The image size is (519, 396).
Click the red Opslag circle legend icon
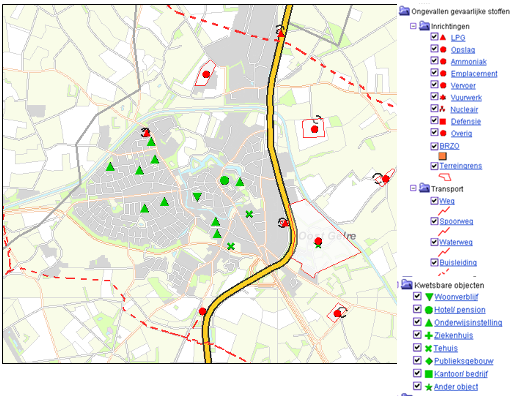(x=443, y=50)
